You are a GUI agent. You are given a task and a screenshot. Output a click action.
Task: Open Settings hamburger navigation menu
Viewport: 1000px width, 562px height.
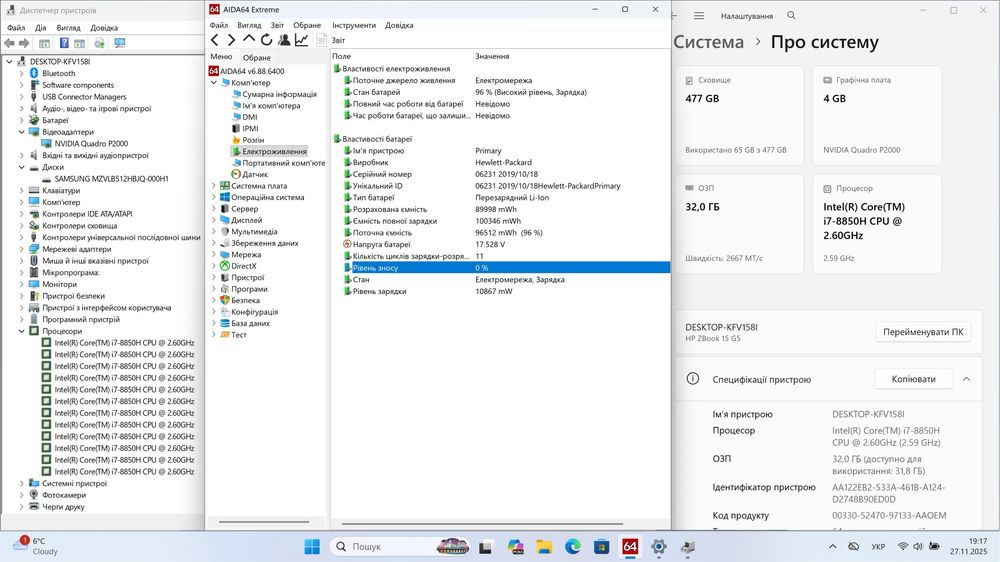pyautogui.click(x=699, y=15)
